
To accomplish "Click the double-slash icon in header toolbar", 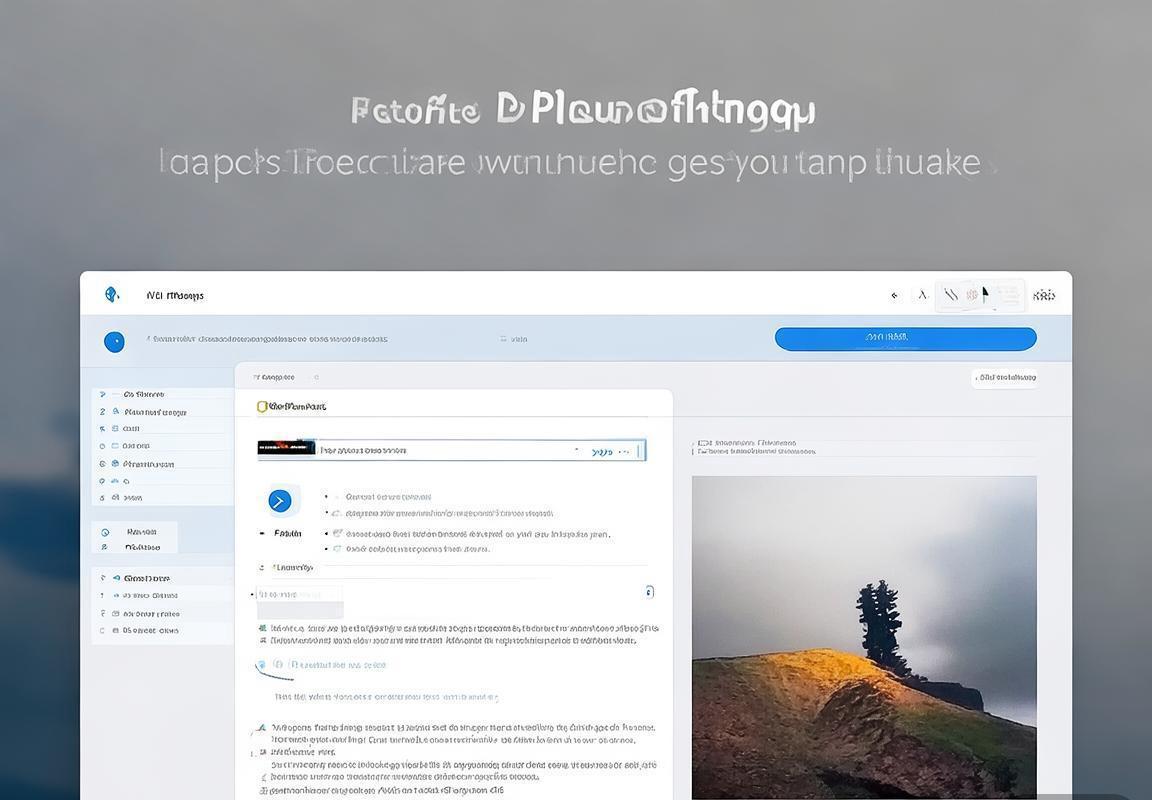I will (x=951, y=295).
